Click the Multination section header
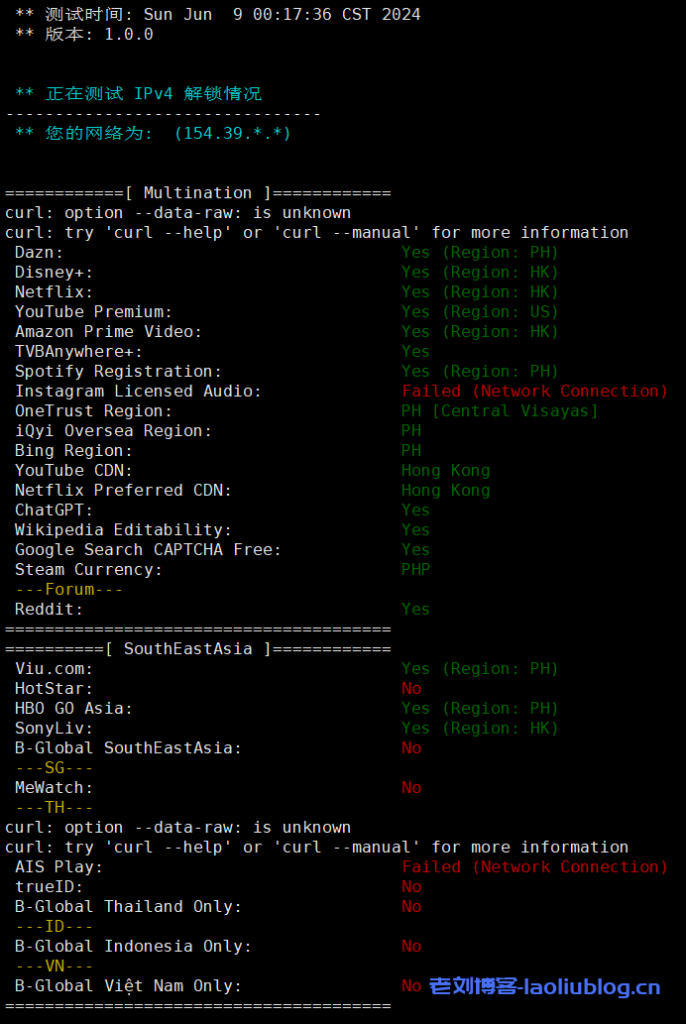This screenshot has width=686, height=1024. [198, 193]
